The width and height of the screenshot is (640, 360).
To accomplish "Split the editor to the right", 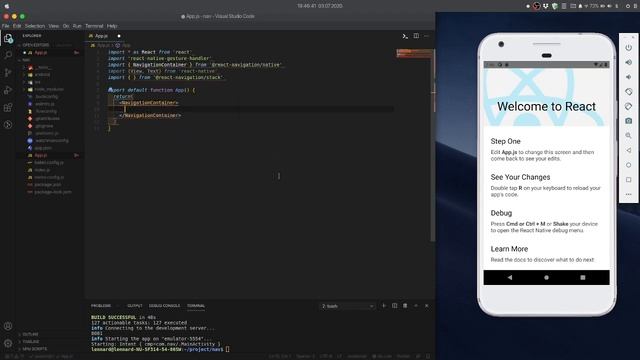I will (416, 36).
